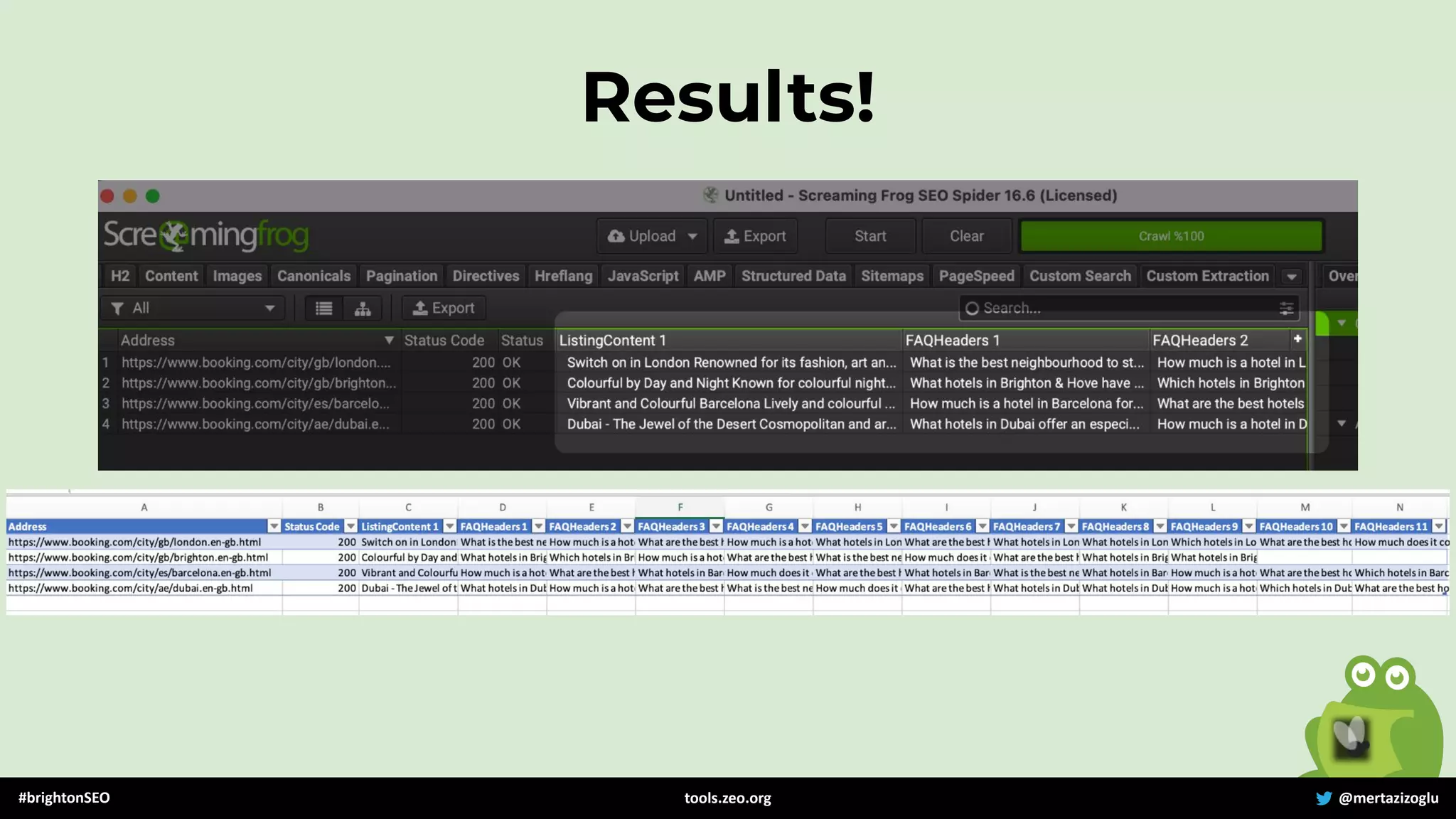Switch to the Sitemaps tab
Screen dimensions: 1456x819
(892, 276)
